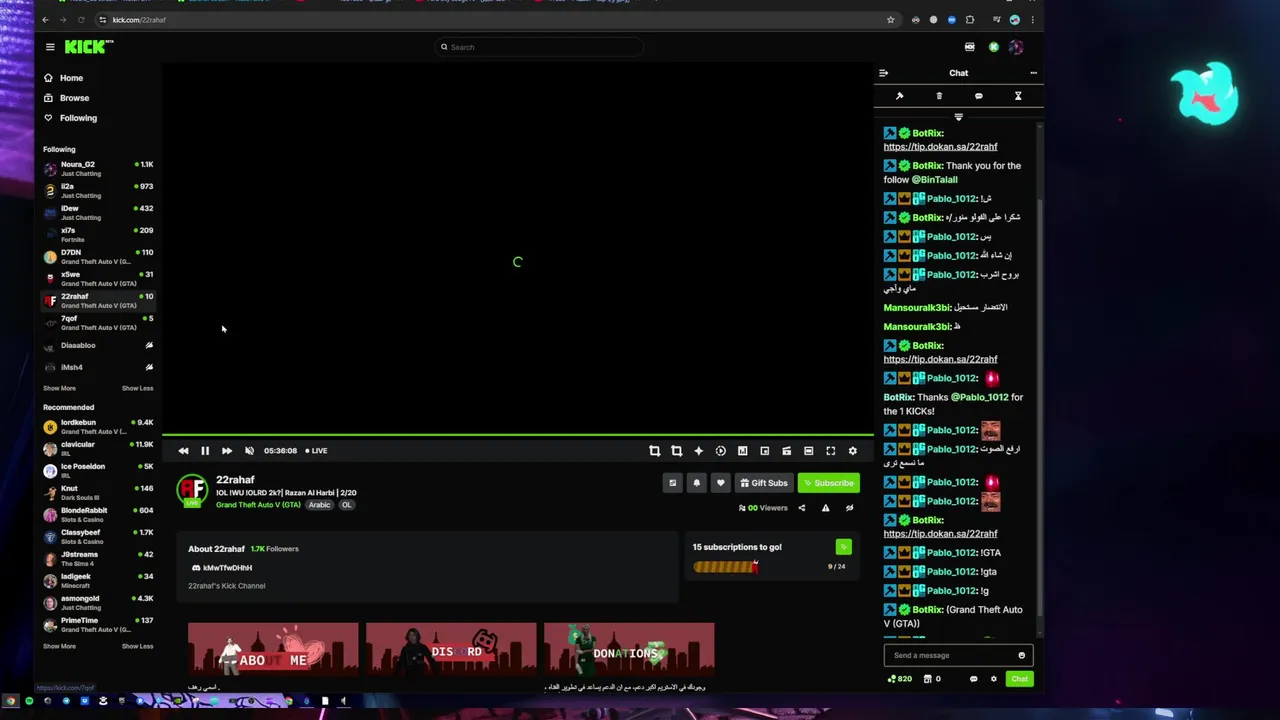Open asmongold recommended channel

tap(98, 602)
